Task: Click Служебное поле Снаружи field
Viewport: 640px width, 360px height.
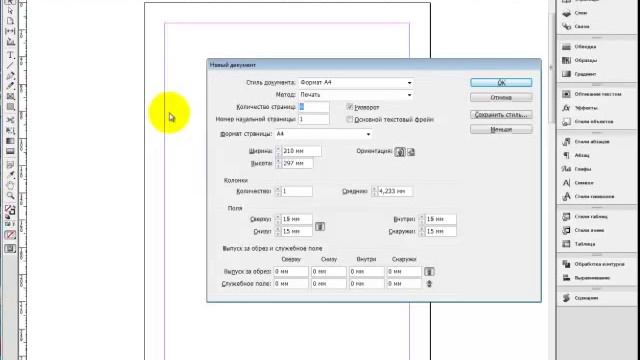Action: click(x=404, y=284)
